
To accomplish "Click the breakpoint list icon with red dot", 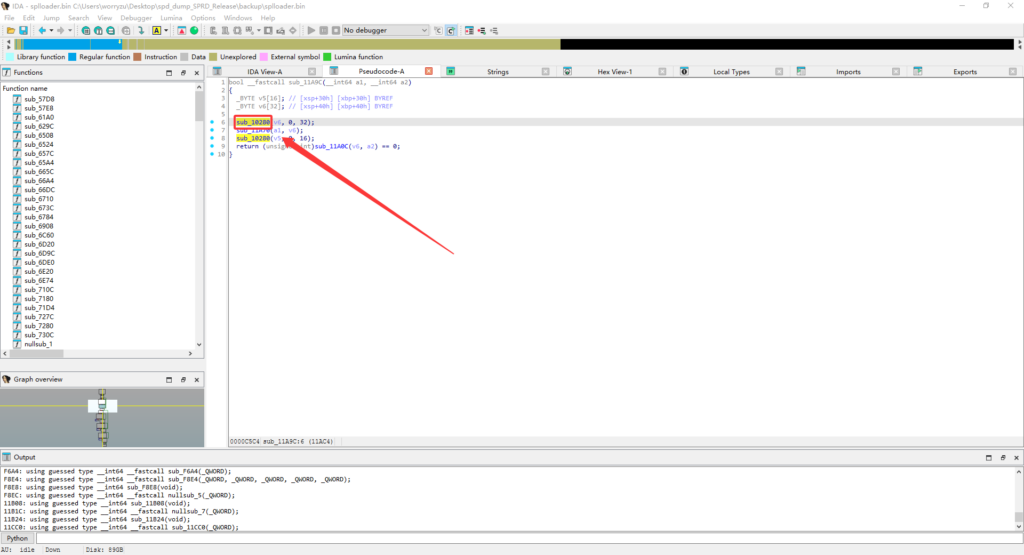I will [x=469, y=31].
